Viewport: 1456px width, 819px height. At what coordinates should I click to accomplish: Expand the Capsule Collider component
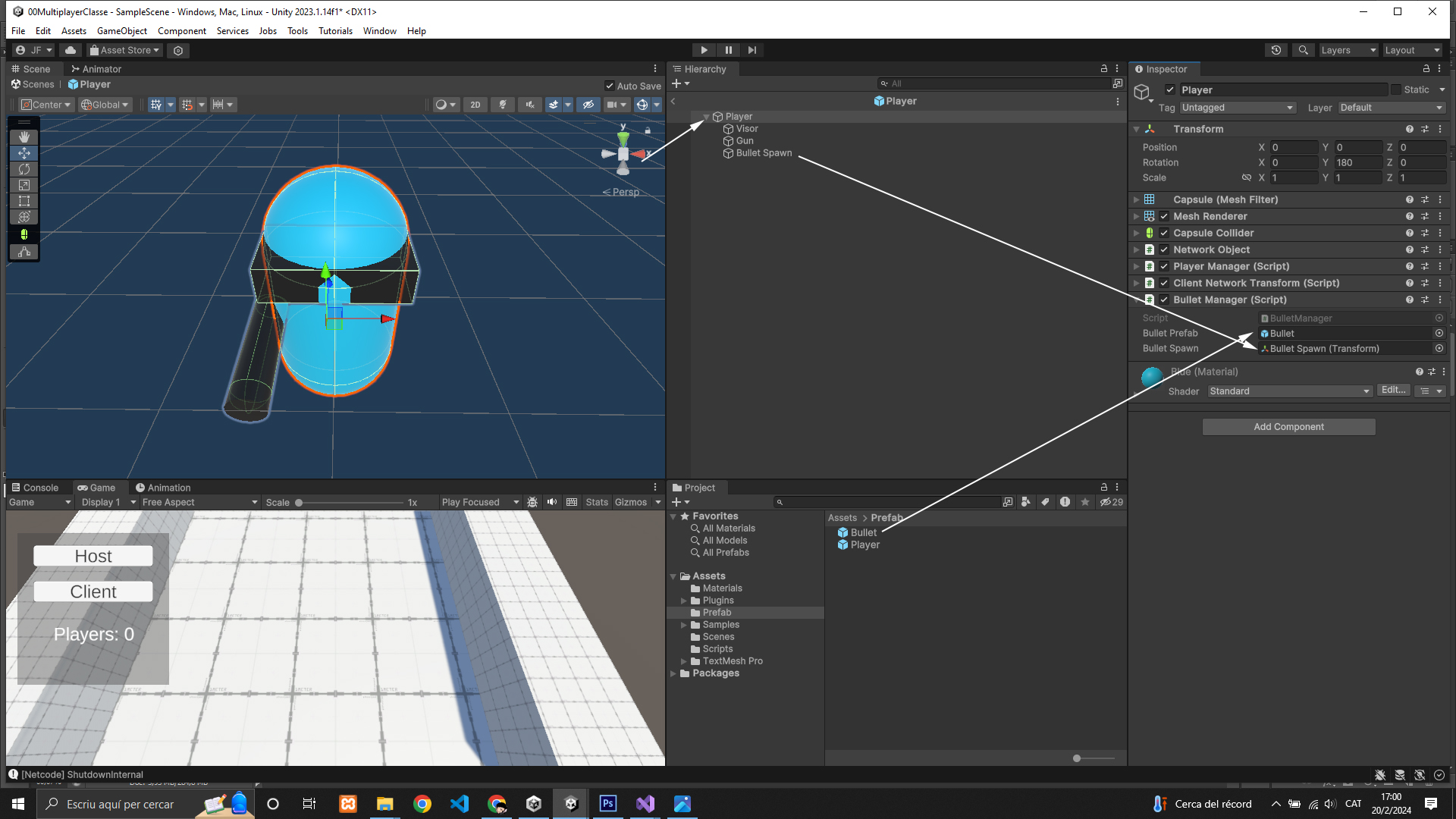click(1136, 233)
